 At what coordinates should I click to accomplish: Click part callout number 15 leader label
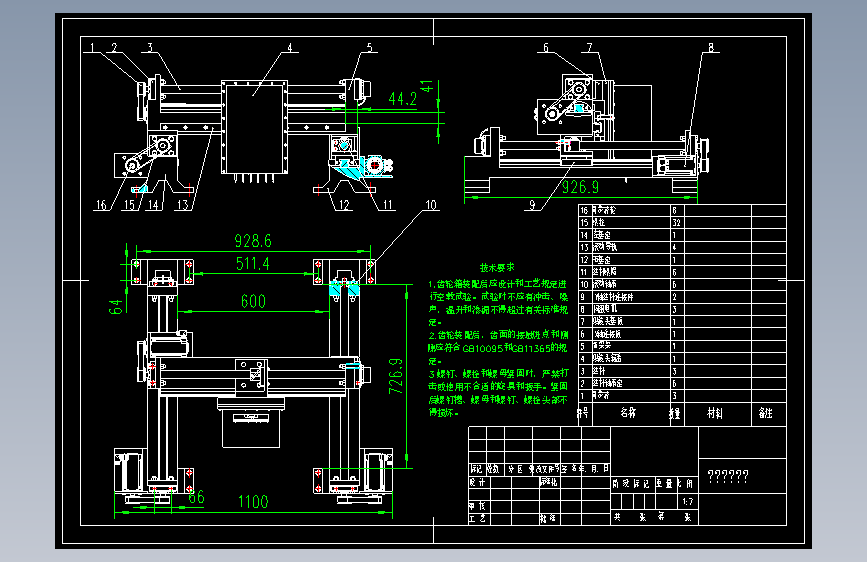(129, 205)
